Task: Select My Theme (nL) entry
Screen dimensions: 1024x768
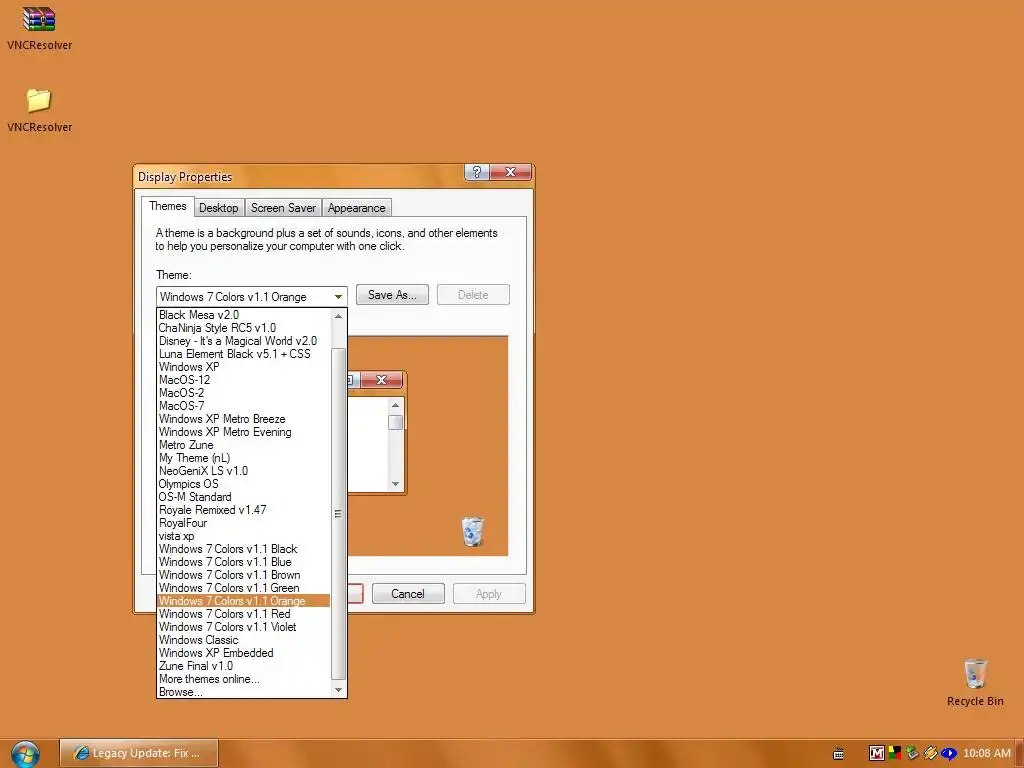Action: click(244, 458)
